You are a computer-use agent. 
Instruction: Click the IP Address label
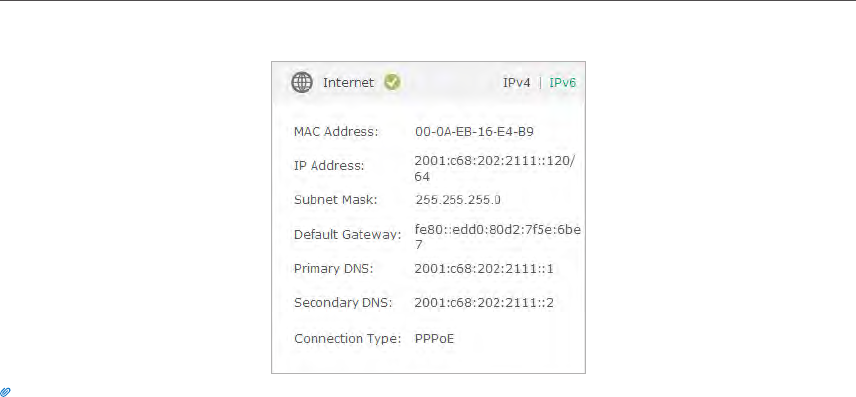click(x=329, y=165)
